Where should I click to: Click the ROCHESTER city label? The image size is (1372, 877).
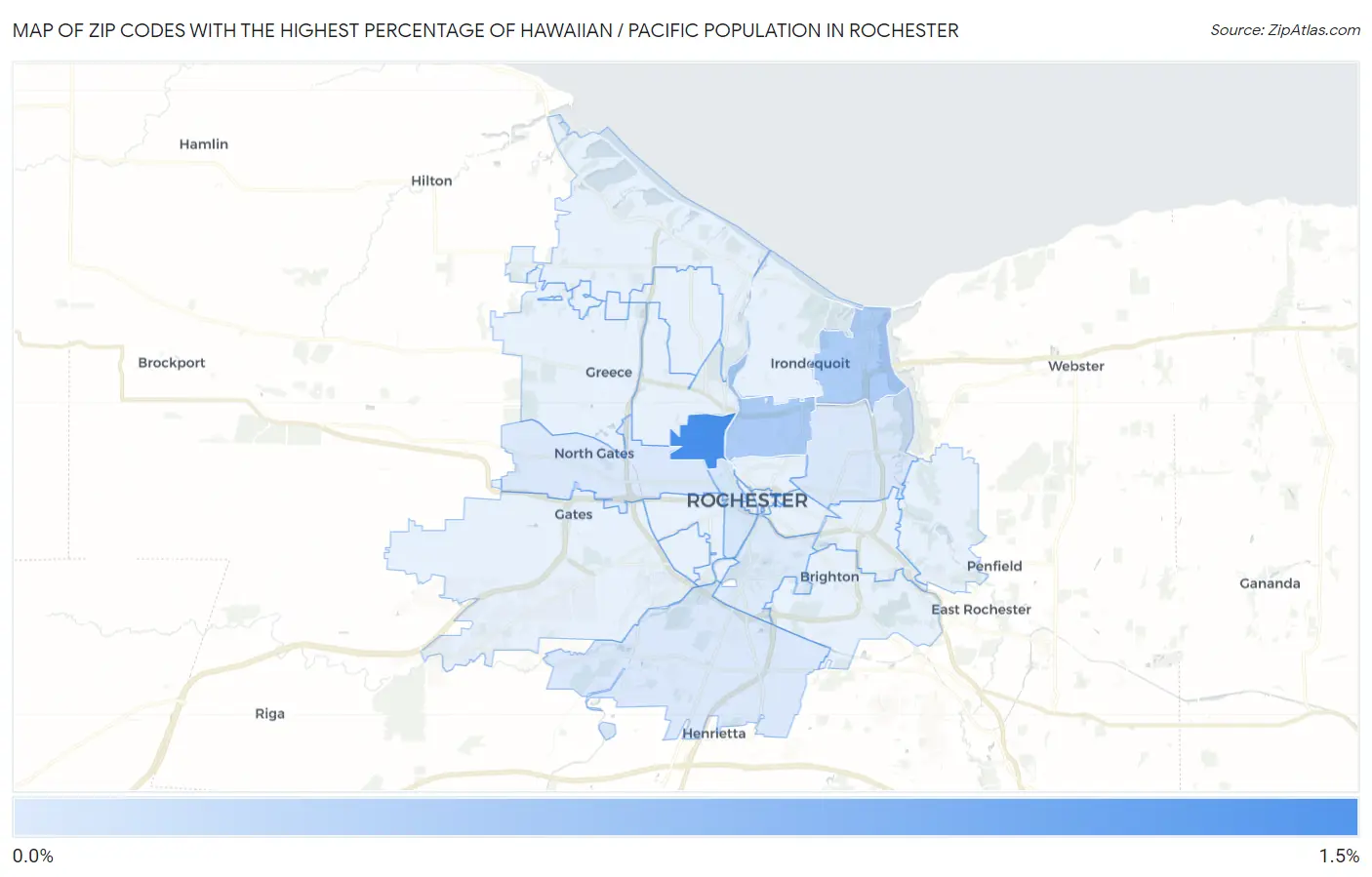pyautogui.click(x=747, y=500)
